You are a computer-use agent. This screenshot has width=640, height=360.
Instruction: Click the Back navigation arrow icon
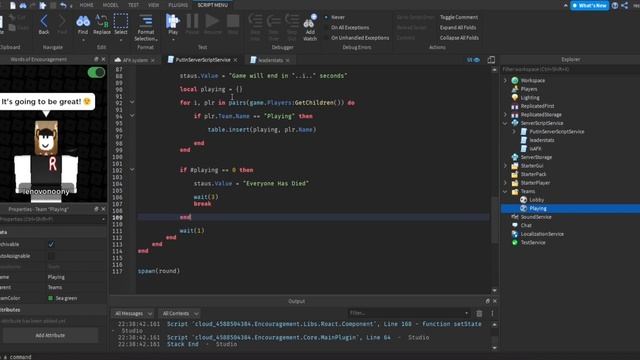click(x=44, y=21)
